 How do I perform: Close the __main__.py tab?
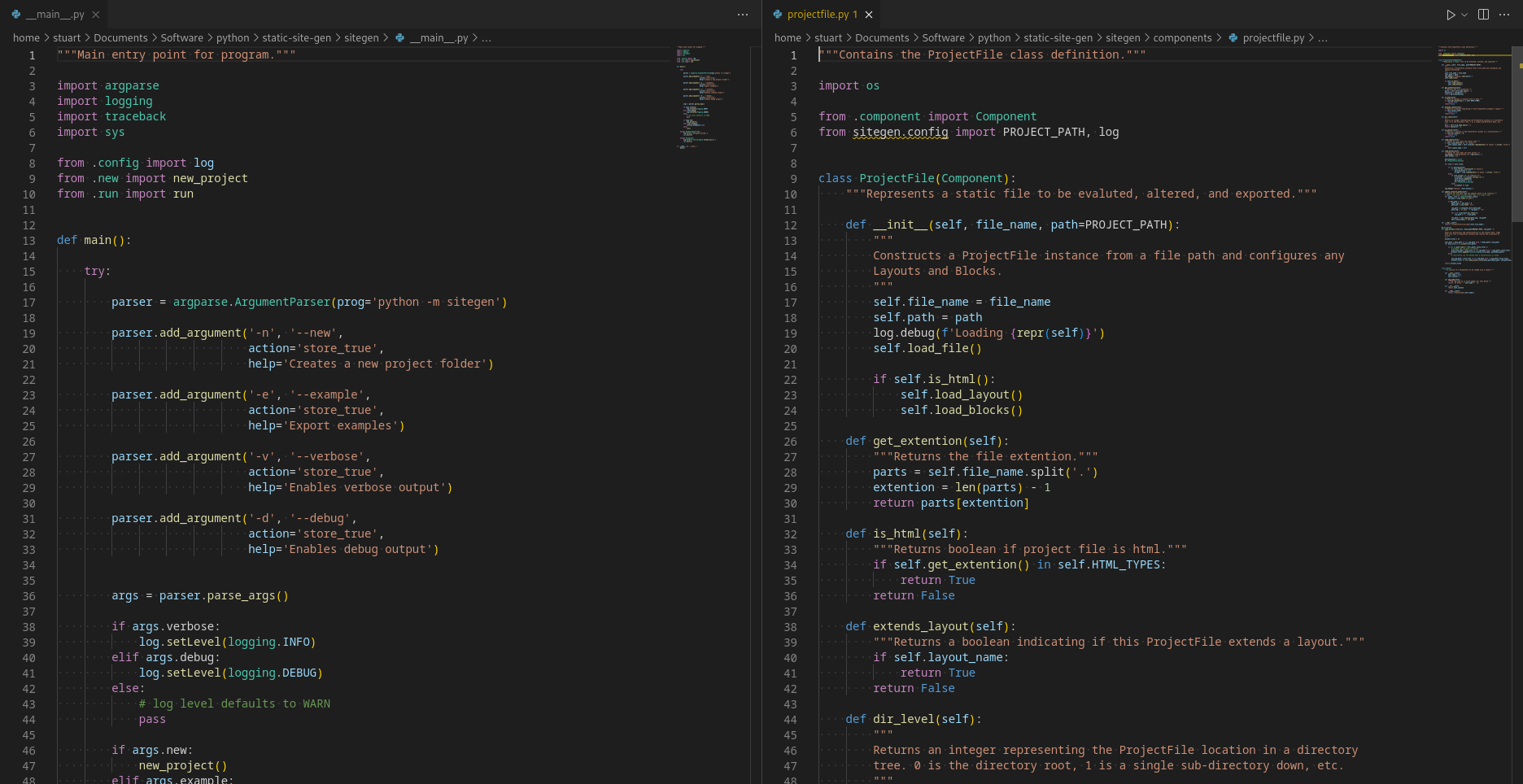96,15
